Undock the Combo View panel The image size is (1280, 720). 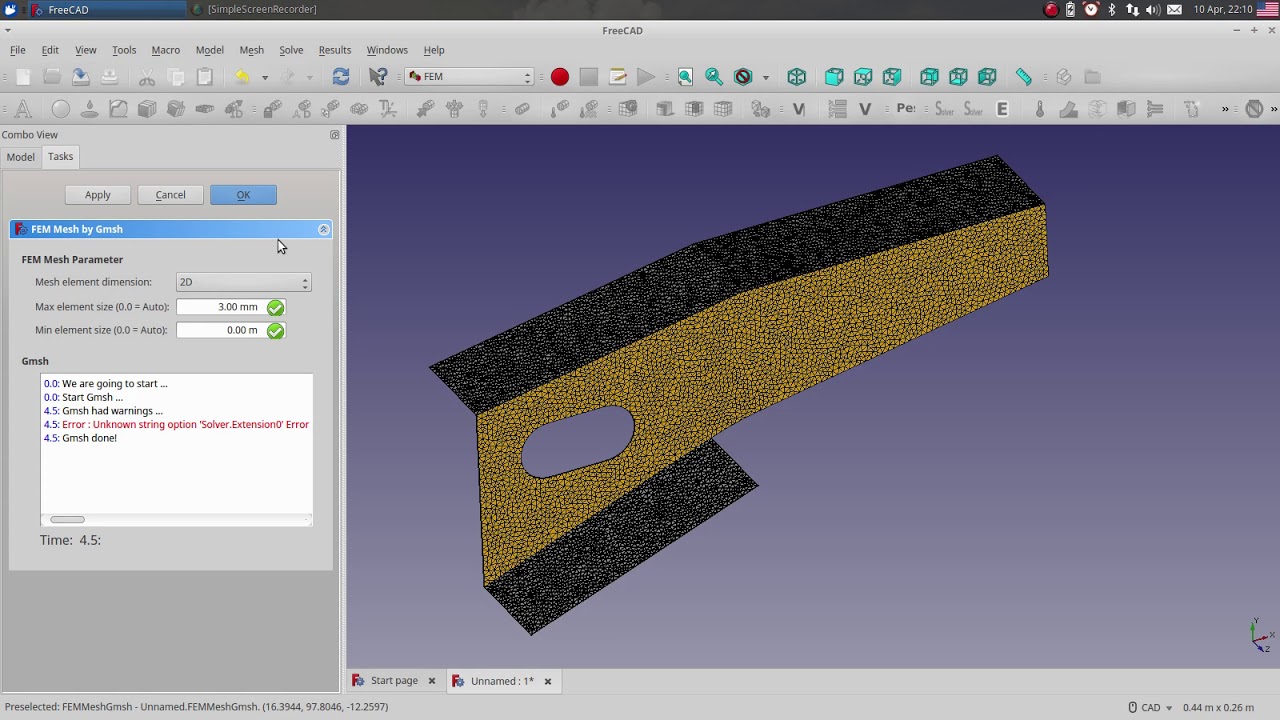pyautogui.click(x=334, y=135)
